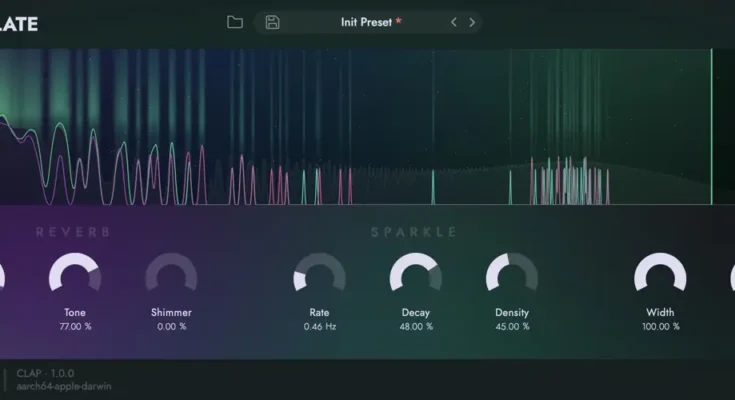
Task: Open the Init Preset name selector
Action: [x=366, y=22]
